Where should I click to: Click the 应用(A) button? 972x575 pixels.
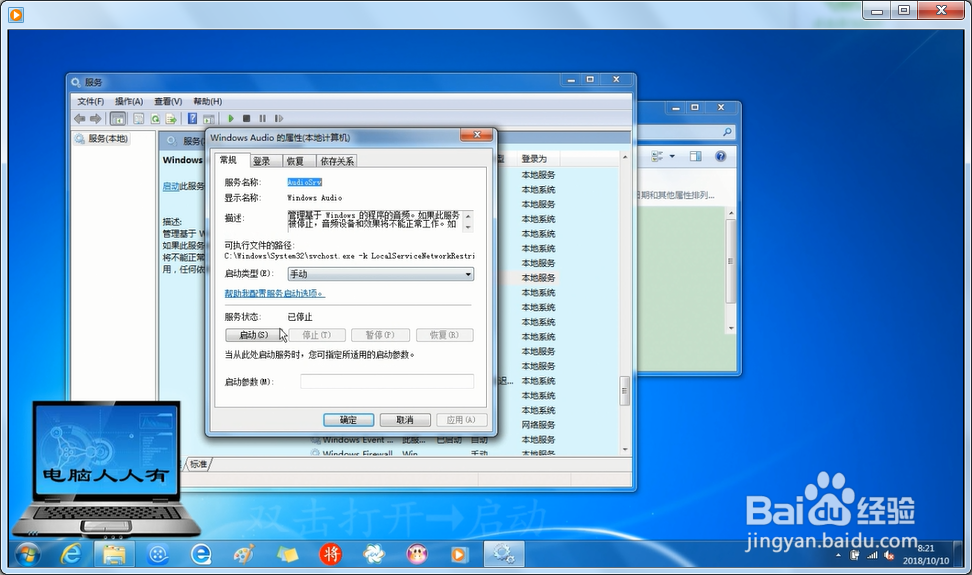pos(461,420)
